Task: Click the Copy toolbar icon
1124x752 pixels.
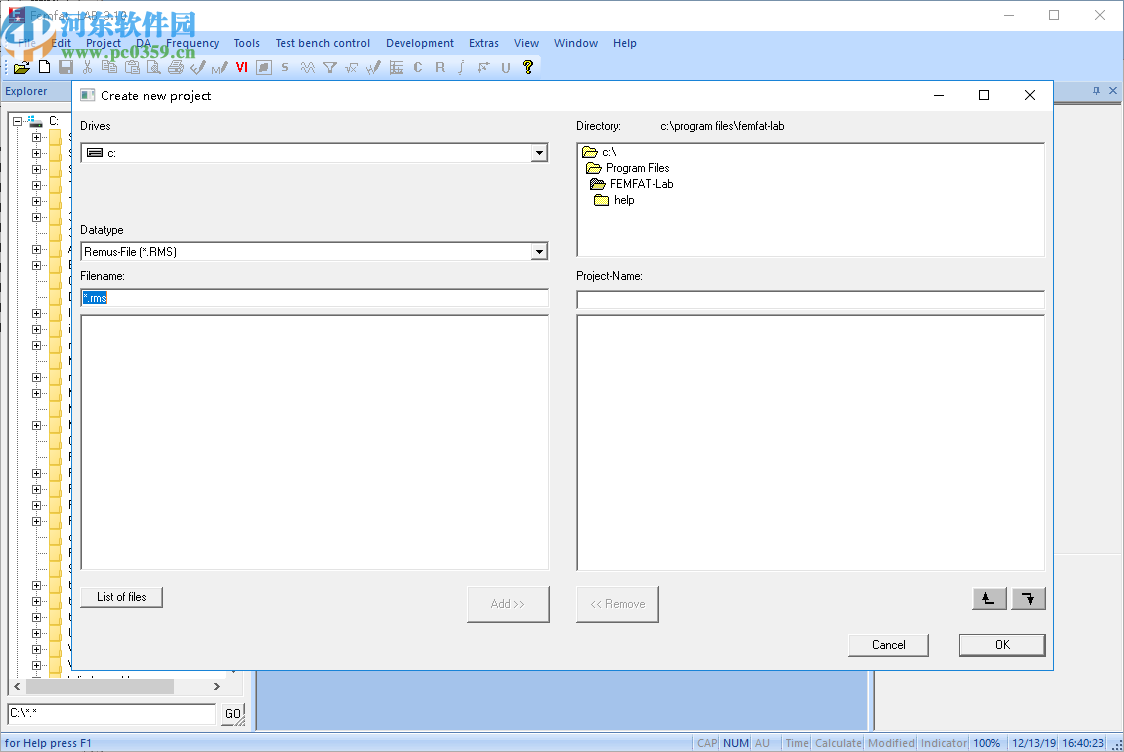Action: [x=110, y=67]
